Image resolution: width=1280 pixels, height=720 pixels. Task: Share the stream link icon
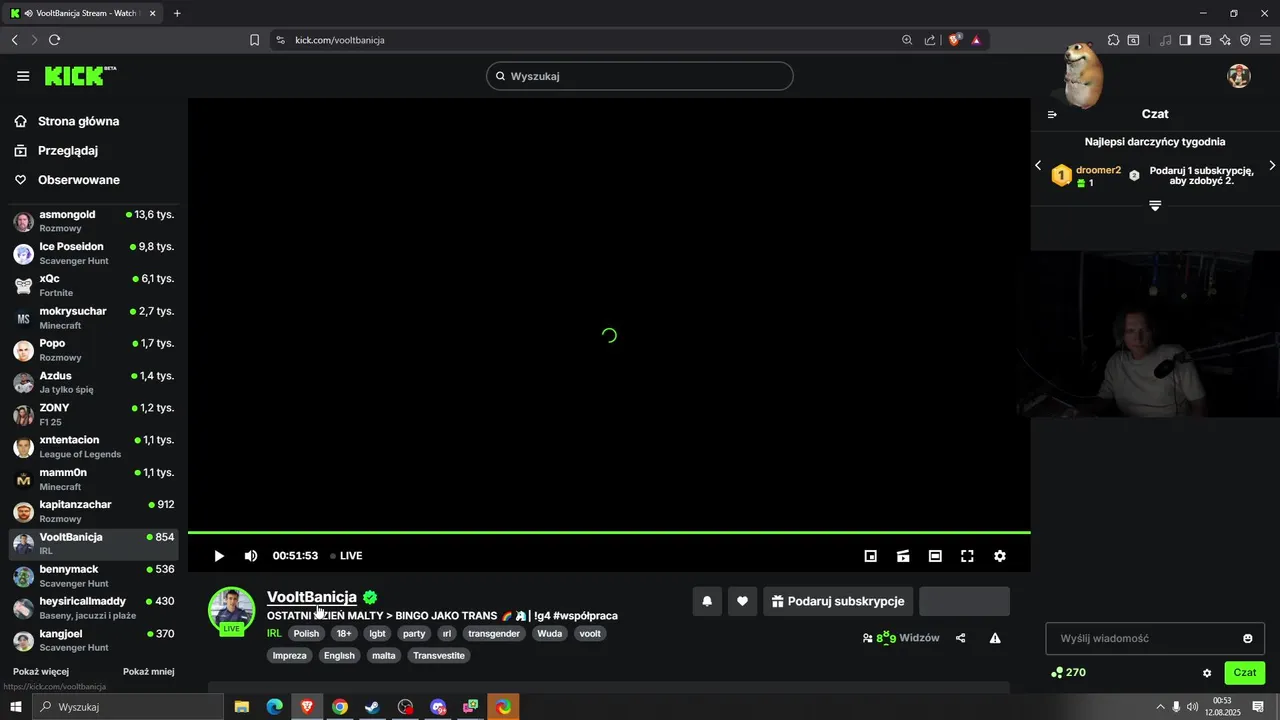click(x=961, y=638)
